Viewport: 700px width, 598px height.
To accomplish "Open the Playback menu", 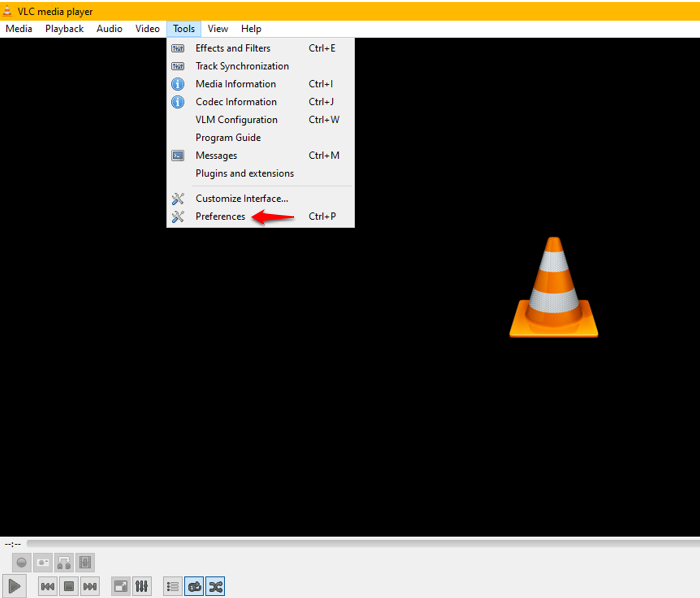I will [x=64, y=29].
